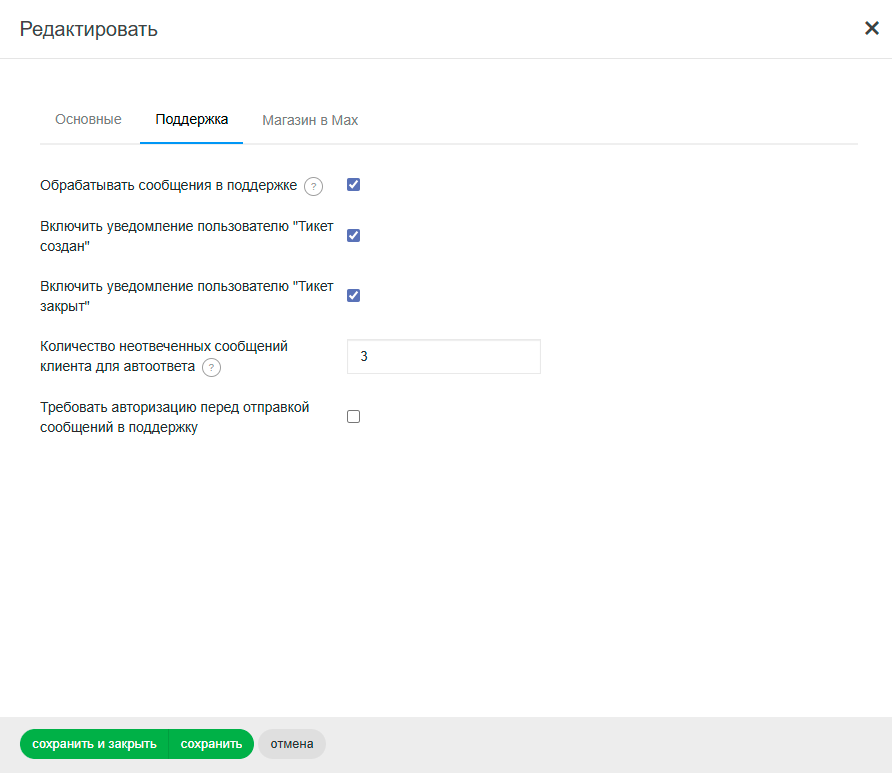Viewport: 892px width, 773px height.
Task: Click the help icon beside "Обрабатывать сообщения в поддержке"
Action: click(x=313, y=186)
